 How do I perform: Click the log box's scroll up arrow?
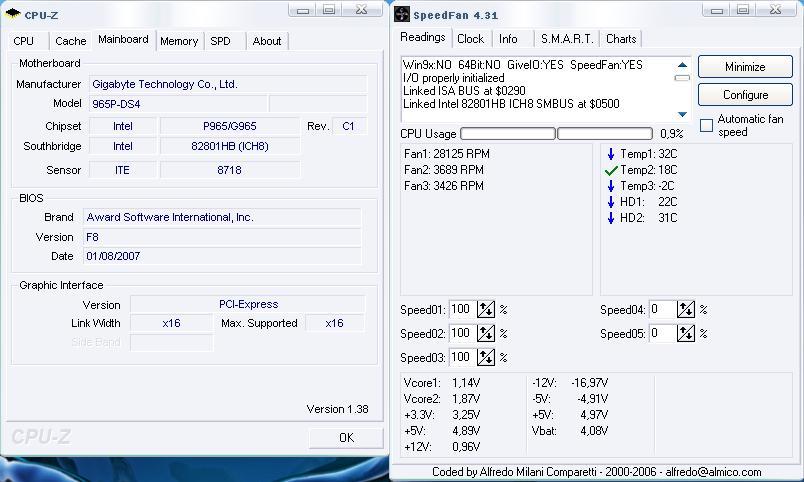pos(682,65)
